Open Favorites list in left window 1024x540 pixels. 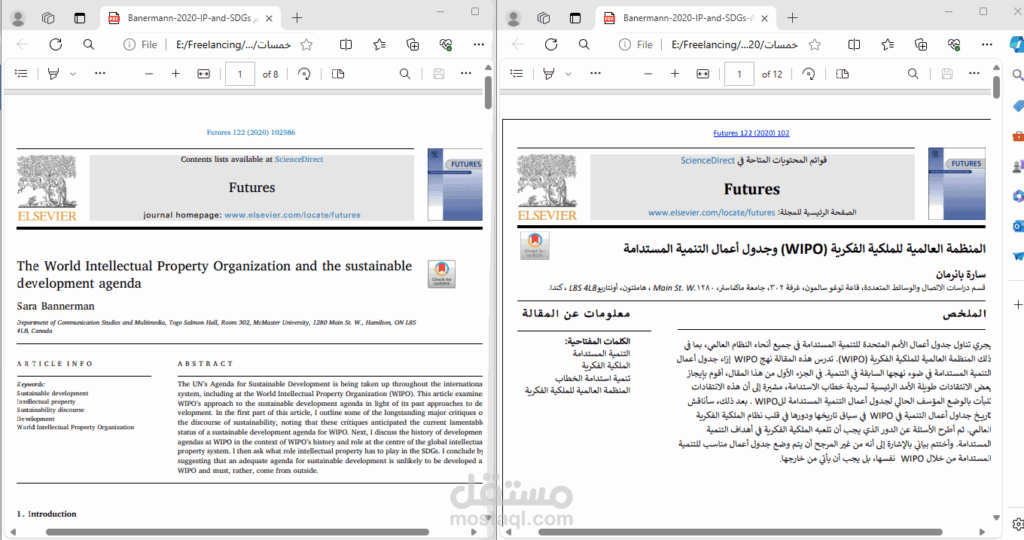point(379,44)
